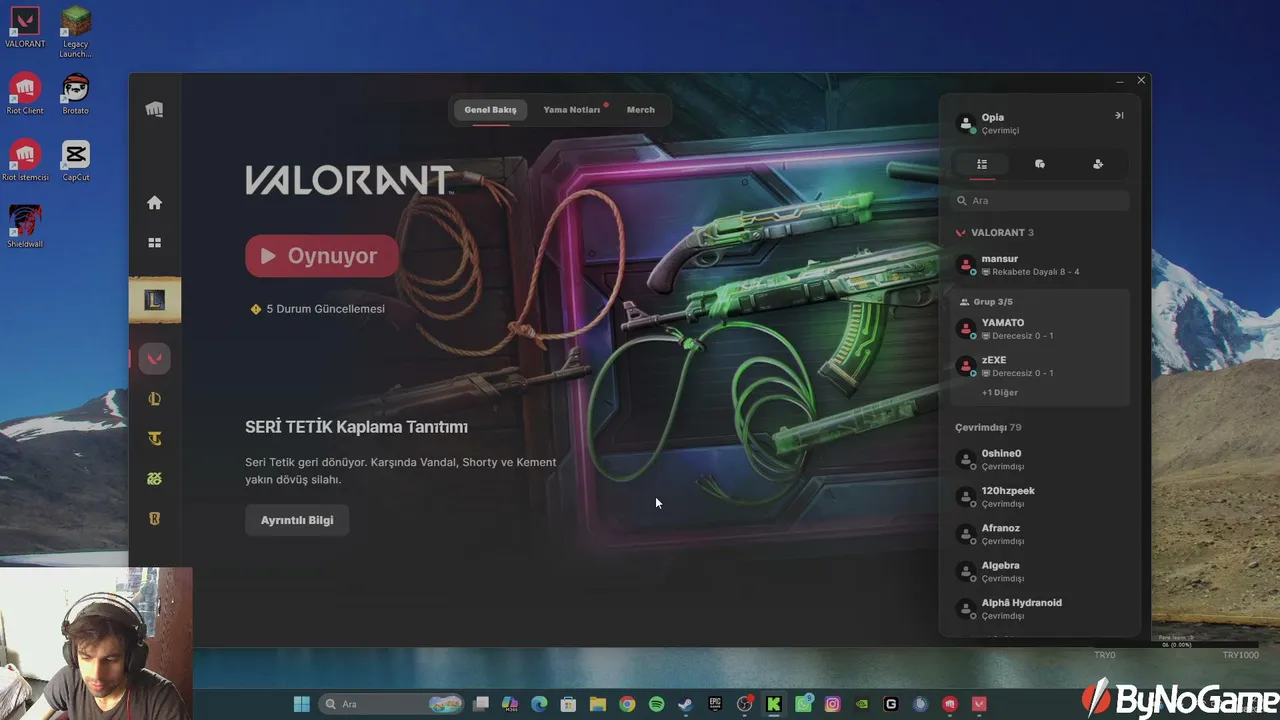The height and width of the screenshot is (720, 1280).
Task: Select the VALORANT icon in sidebar
Action: 154,358
